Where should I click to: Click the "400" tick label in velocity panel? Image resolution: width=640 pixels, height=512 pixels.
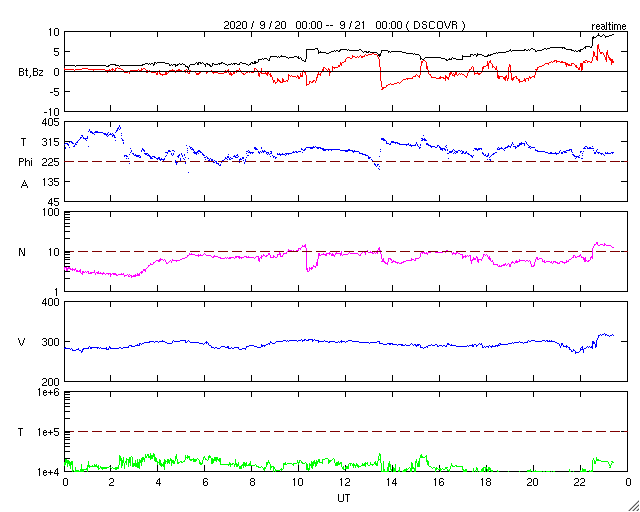51,303
